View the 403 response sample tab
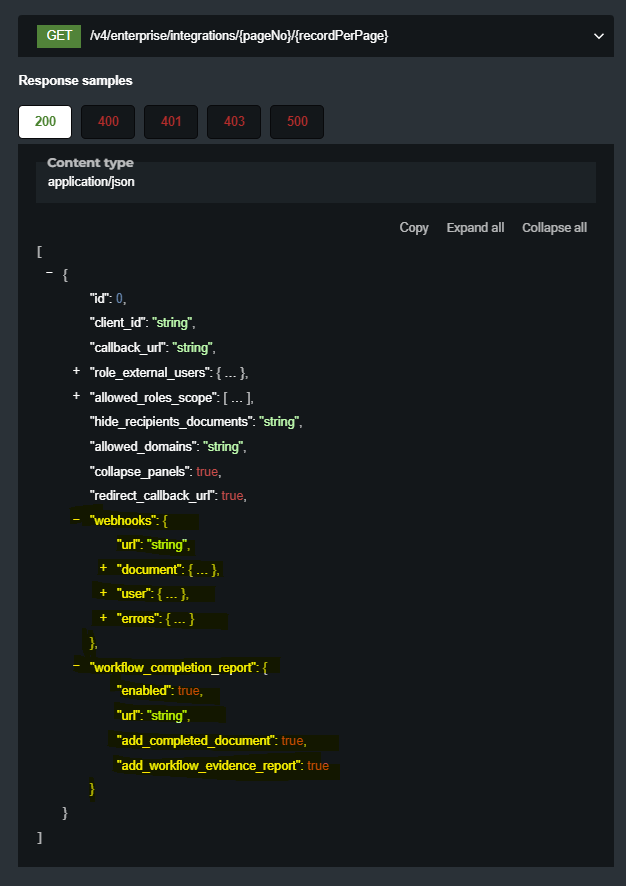Image resolution: width=626 pixels, height=886 pixels. (234, 122)
